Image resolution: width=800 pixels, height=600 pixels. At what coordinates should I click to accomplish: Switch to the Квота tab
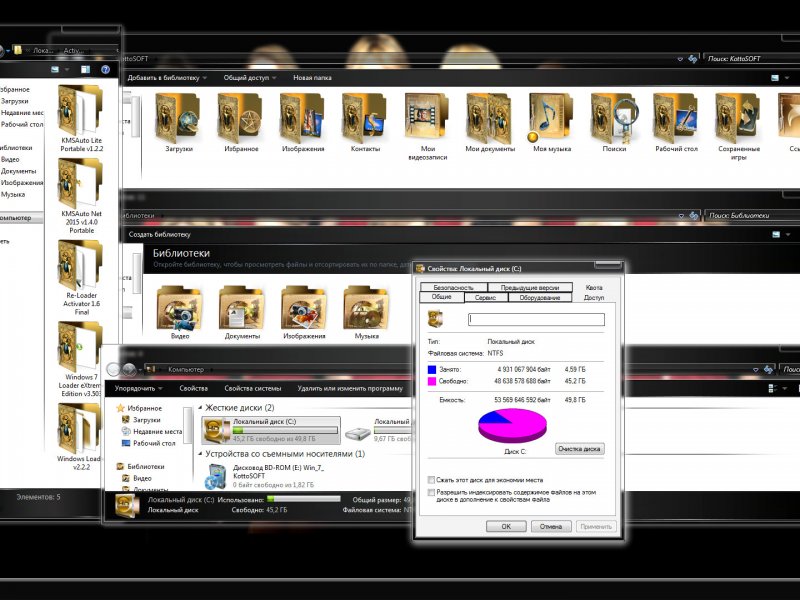tap(594, 288)
